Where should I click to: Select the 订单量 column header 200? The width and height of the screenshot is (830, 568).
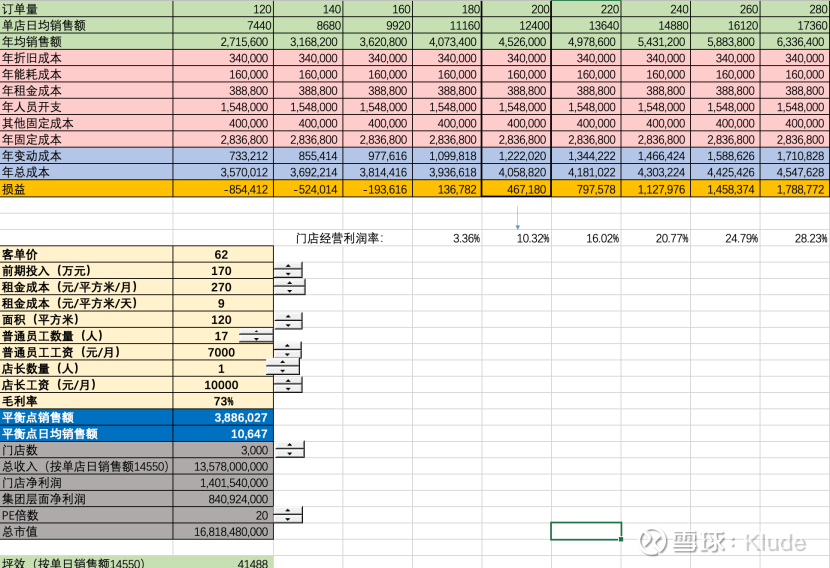pyautogui.click(x=516, y=8)
